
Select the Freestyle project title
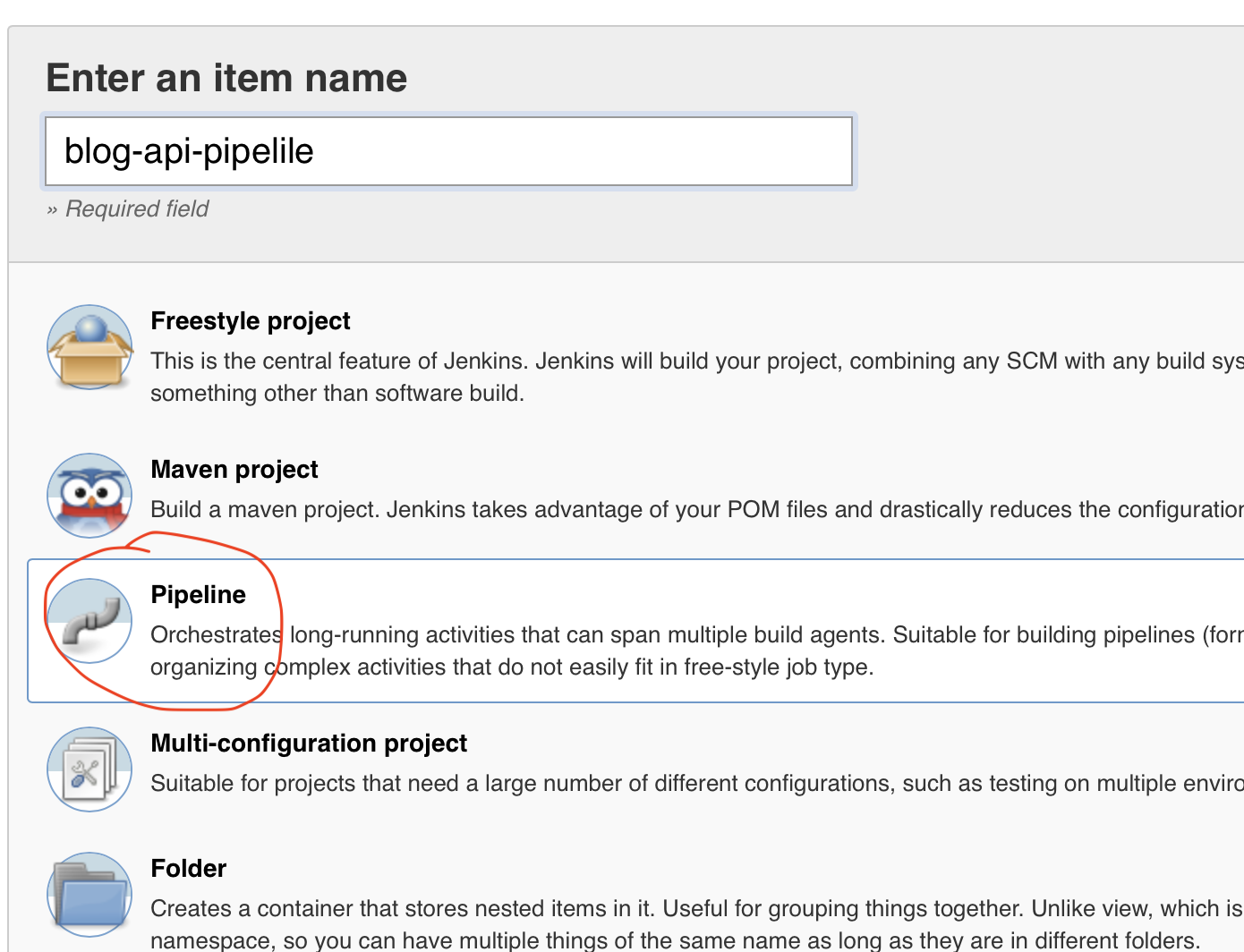coord(251,321)
